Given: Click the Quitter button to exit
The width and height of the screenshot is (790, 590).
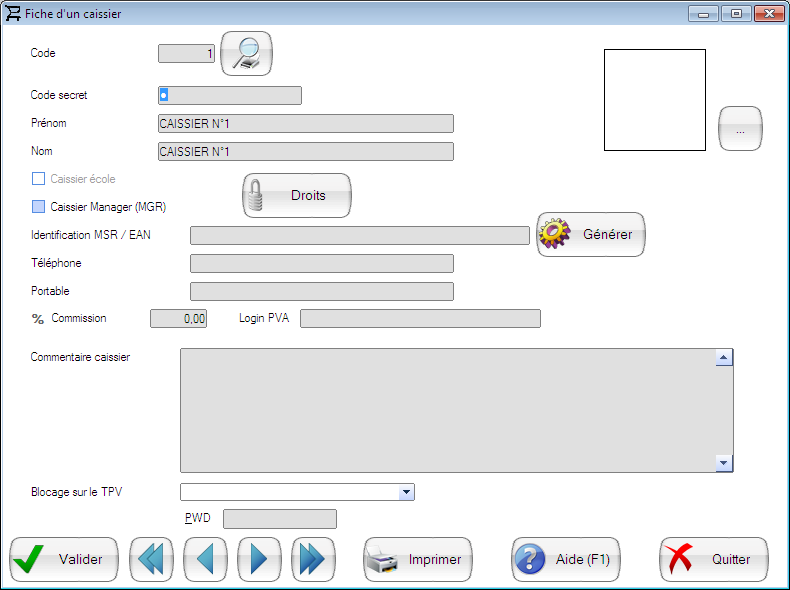Looking at the screenshot, I should tap(714, 559).
